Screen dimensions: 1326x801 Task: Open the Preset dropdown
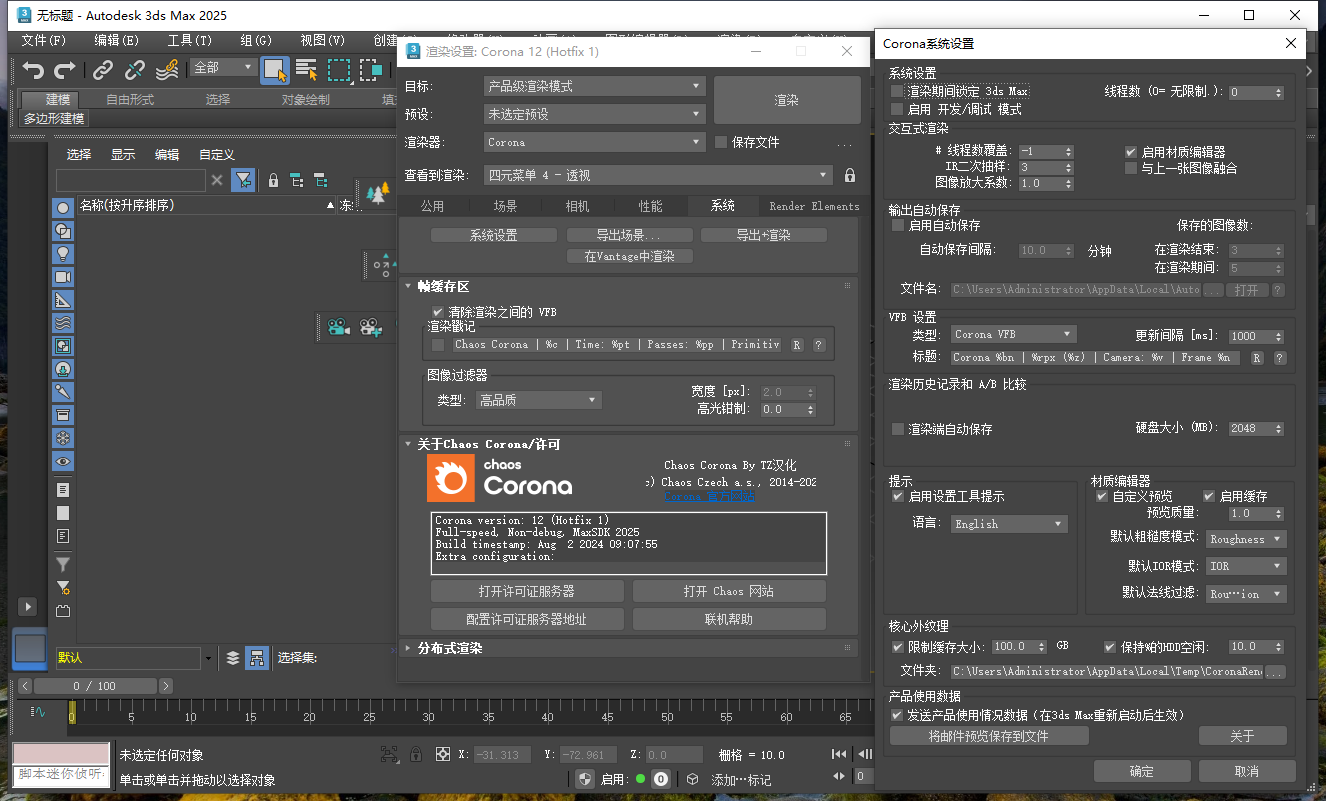click(x=594, y=114)
